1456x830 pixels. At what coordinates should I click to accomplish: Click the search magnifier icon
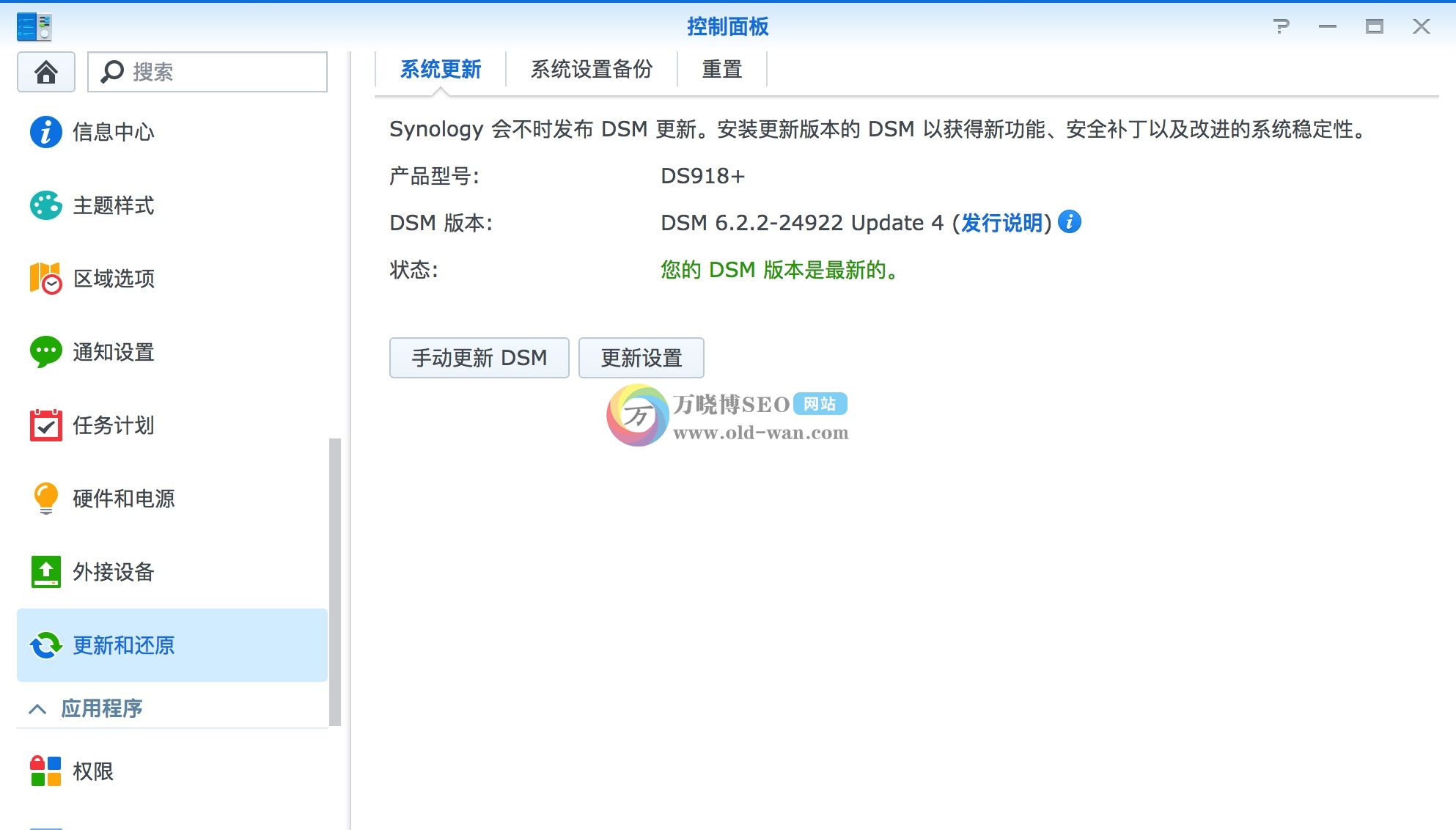point(111,72)
